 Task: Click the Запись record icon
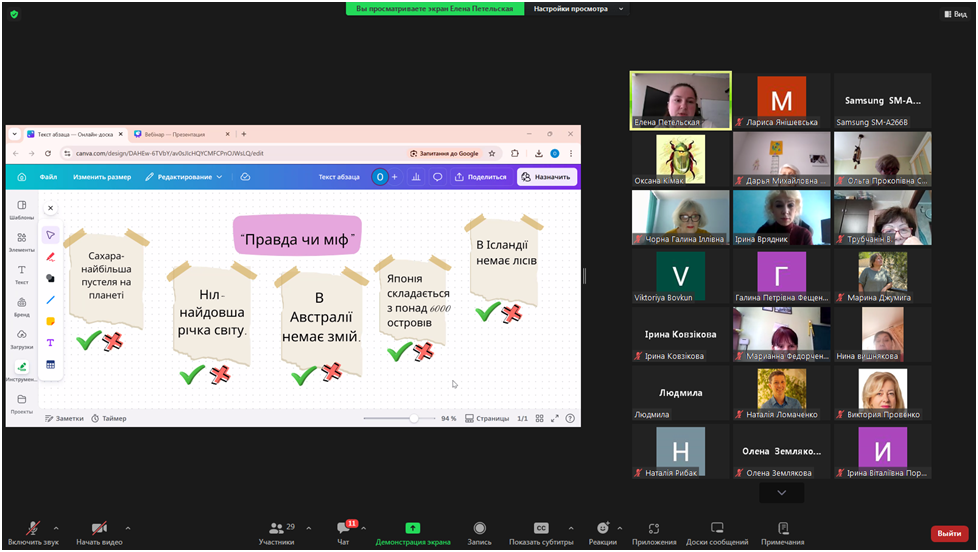pos(479,528)
